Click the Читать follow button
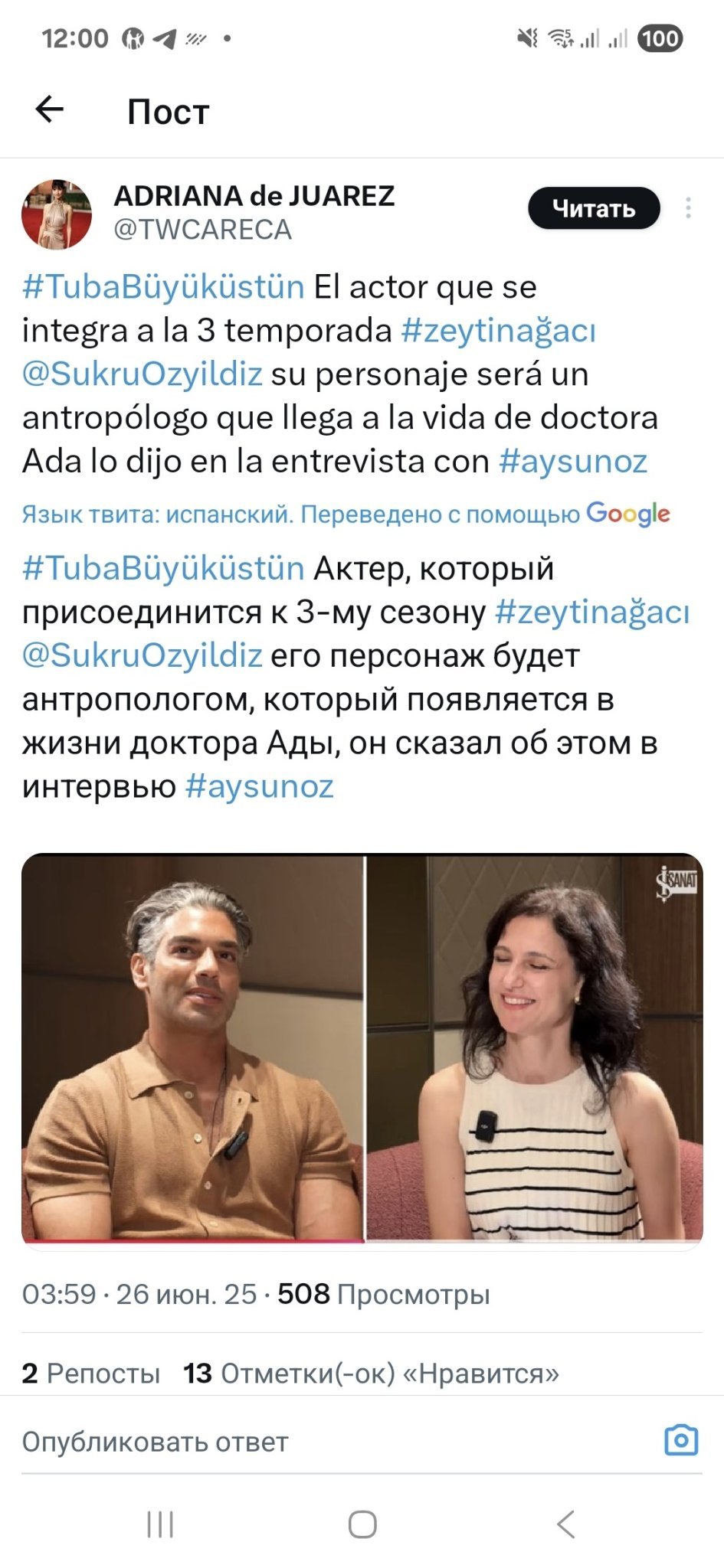The image size is (724, 1568). pos(594,208)
